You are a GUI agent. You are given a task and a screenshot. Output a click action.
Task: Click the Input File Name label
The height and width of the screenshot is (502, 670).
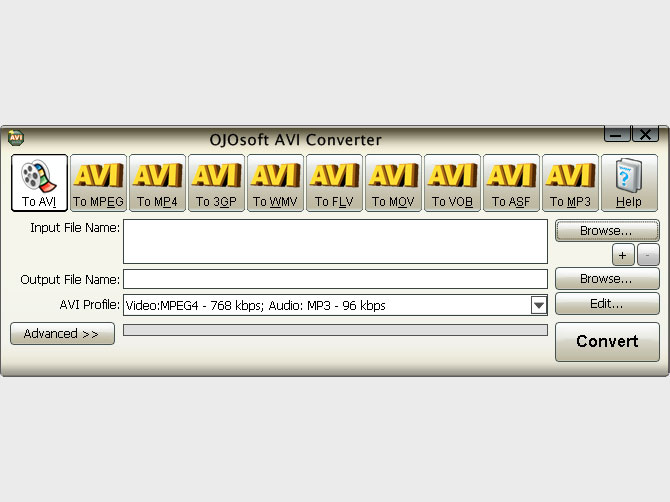pyautogui.click(x=75, y=228)
